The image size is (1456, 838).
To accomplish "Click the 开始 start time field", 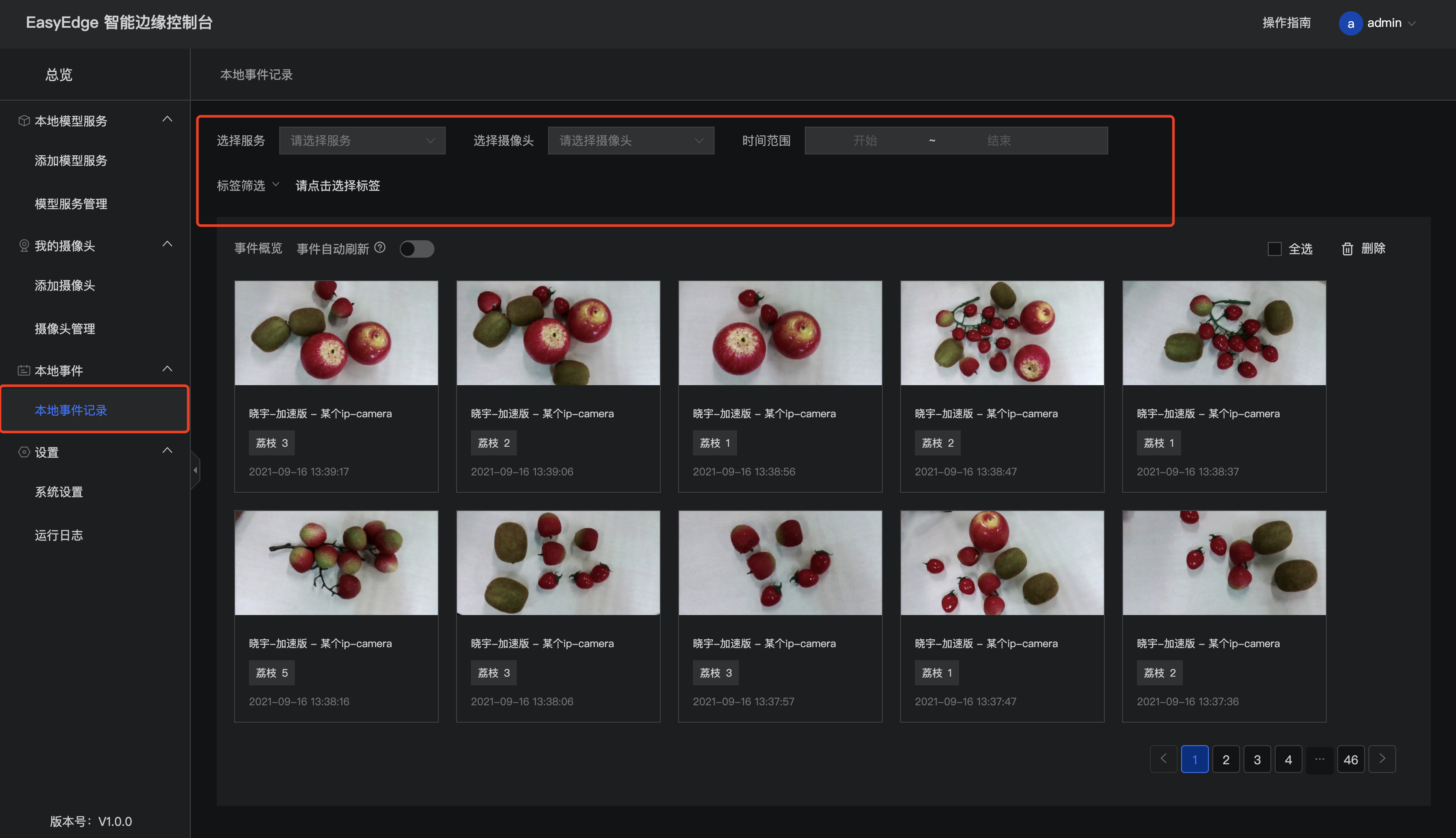I will (x=865, y=141).
